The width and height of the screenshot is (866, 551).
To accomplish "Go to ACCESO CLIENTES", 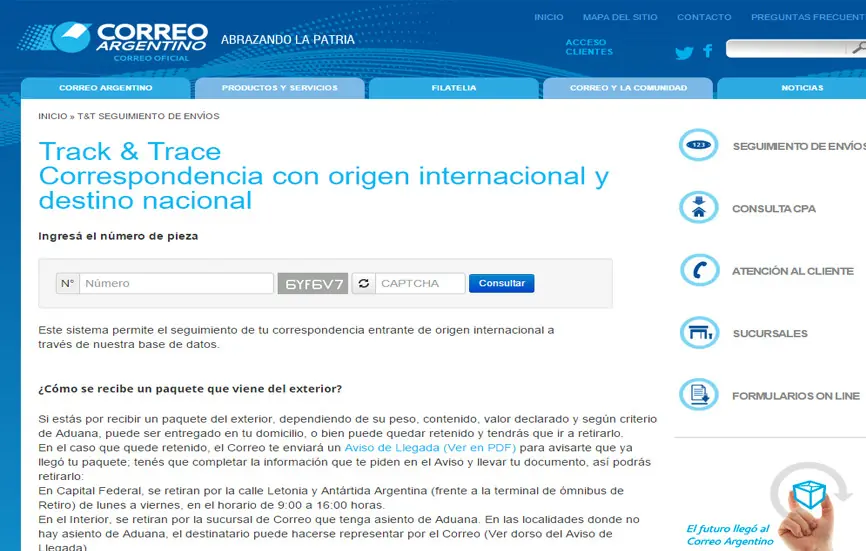I will tap(589, 47).
